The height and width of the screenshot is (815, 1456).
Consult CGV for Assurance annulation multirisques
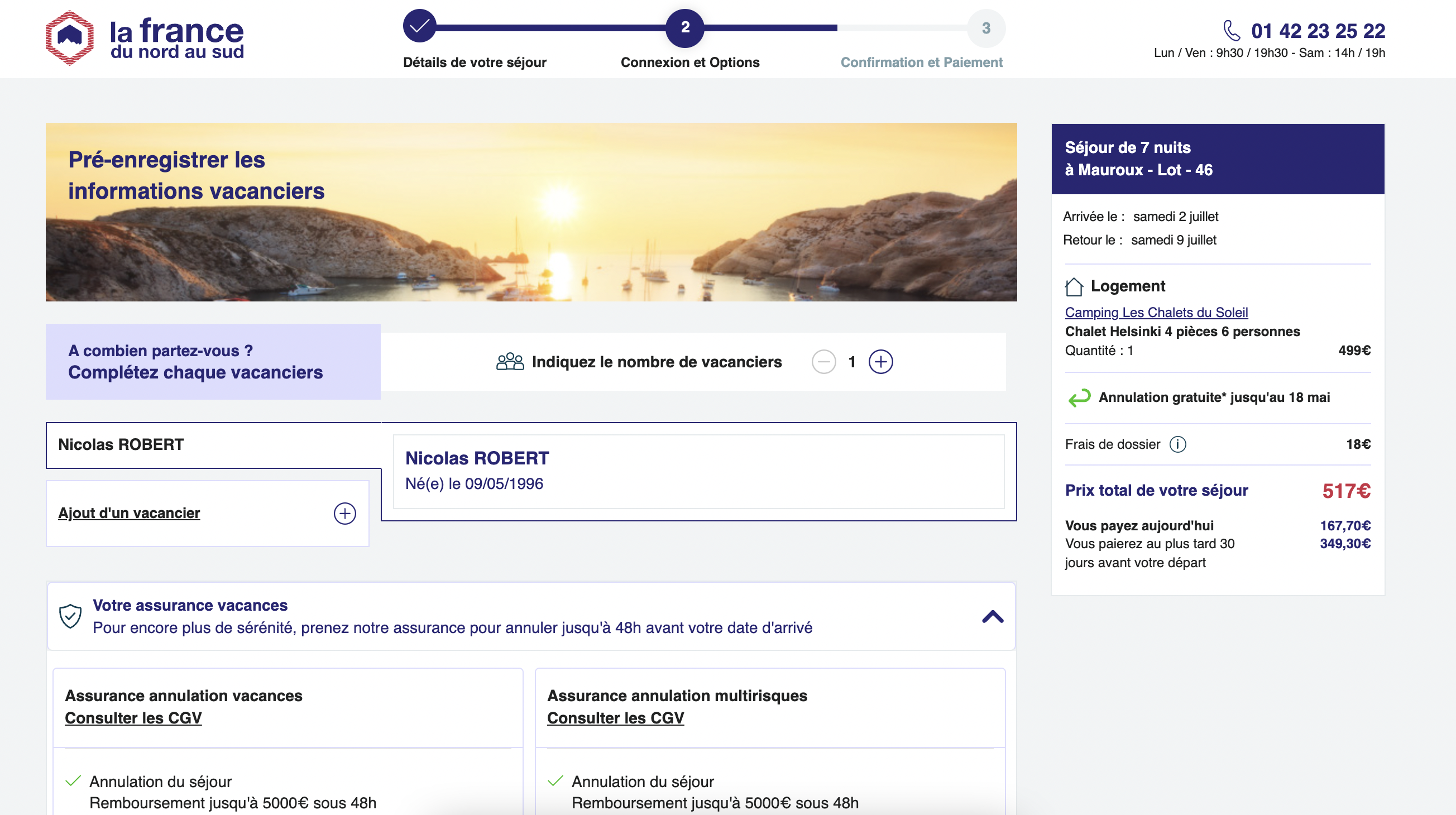(616, 718)
